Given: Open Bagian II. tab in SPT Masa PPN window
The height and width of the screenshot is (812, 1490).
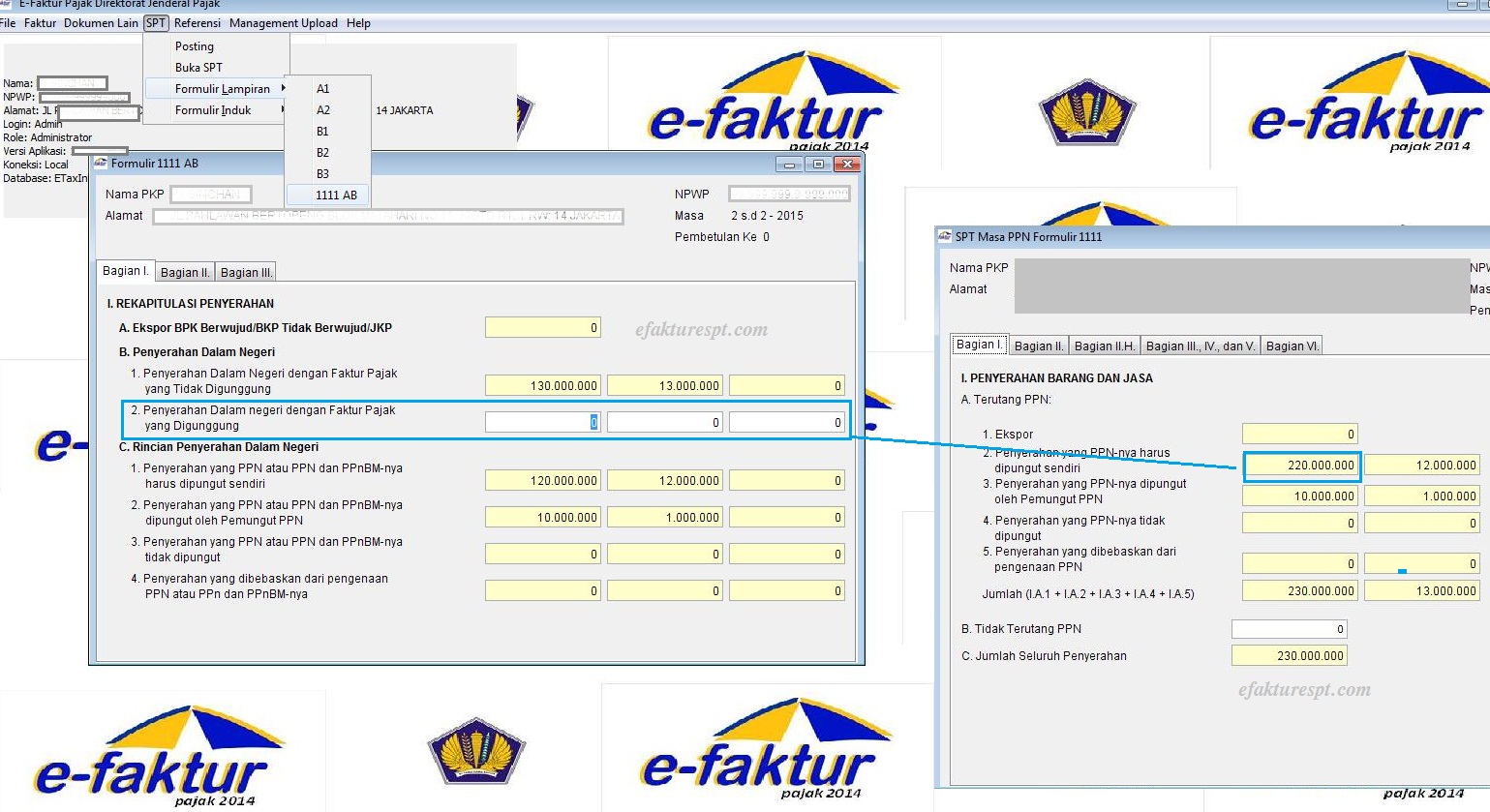Looking at the screenshot, I should pyautogui.click(x=1039, y=346).
